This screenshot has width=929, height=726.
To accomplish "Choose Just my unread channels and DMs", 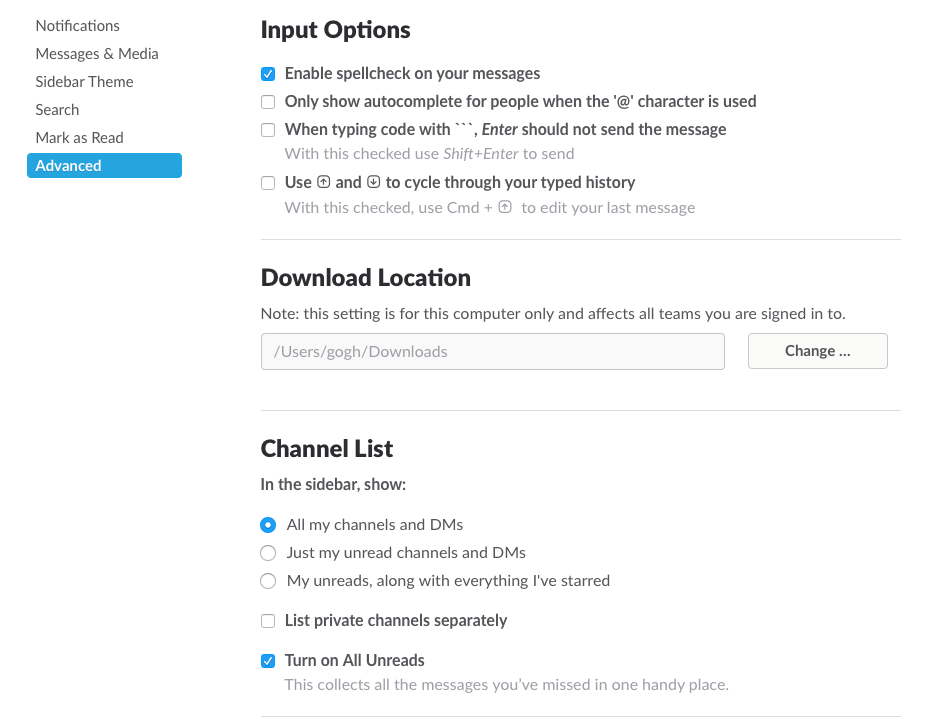I will click(x=268, y=553).
